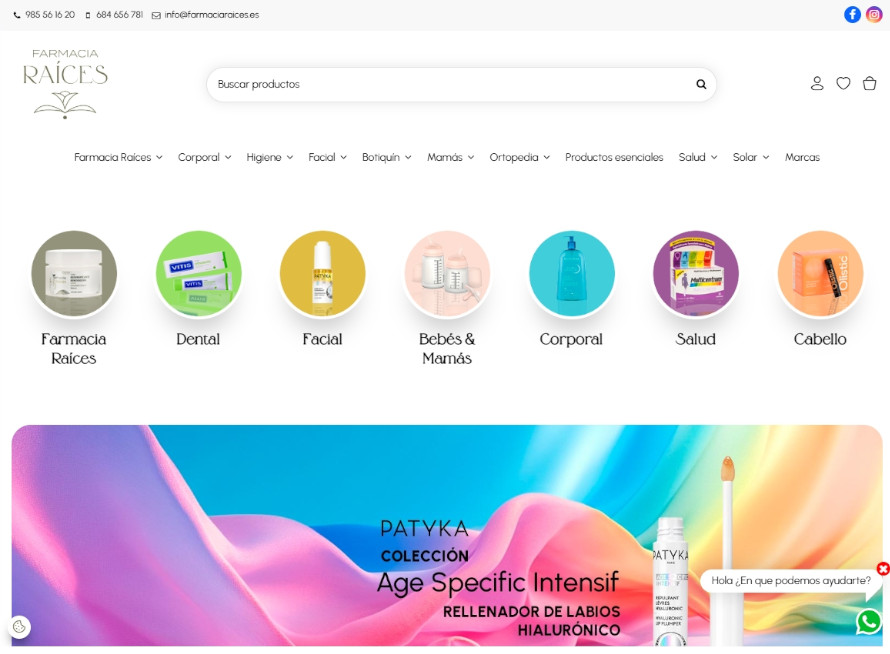Viewport: 890px width, 654px height.
Task: Open the shopping basket icon
Action: coord(869,84)
